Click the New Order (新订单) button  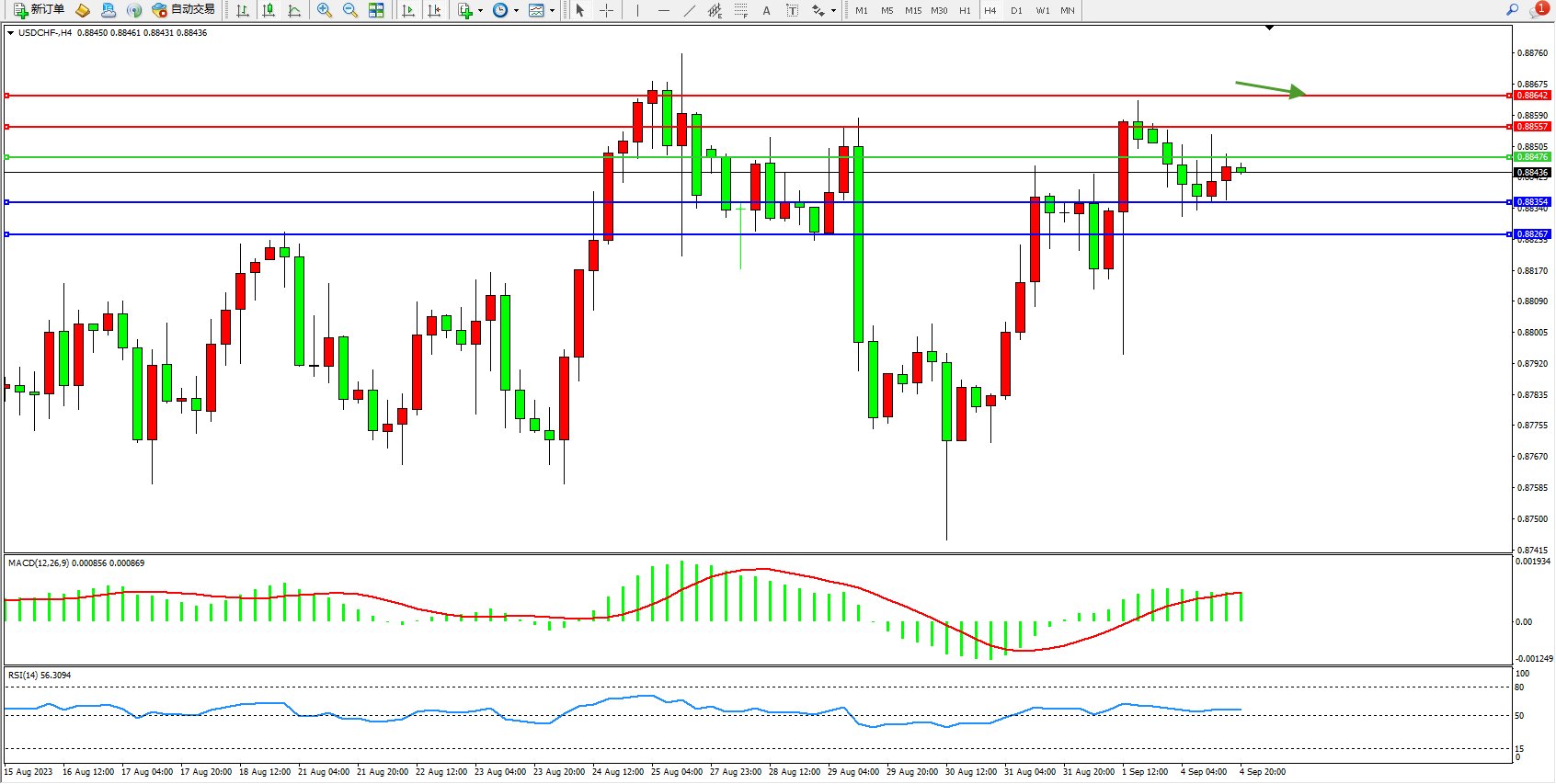click(x=39, y=10)
